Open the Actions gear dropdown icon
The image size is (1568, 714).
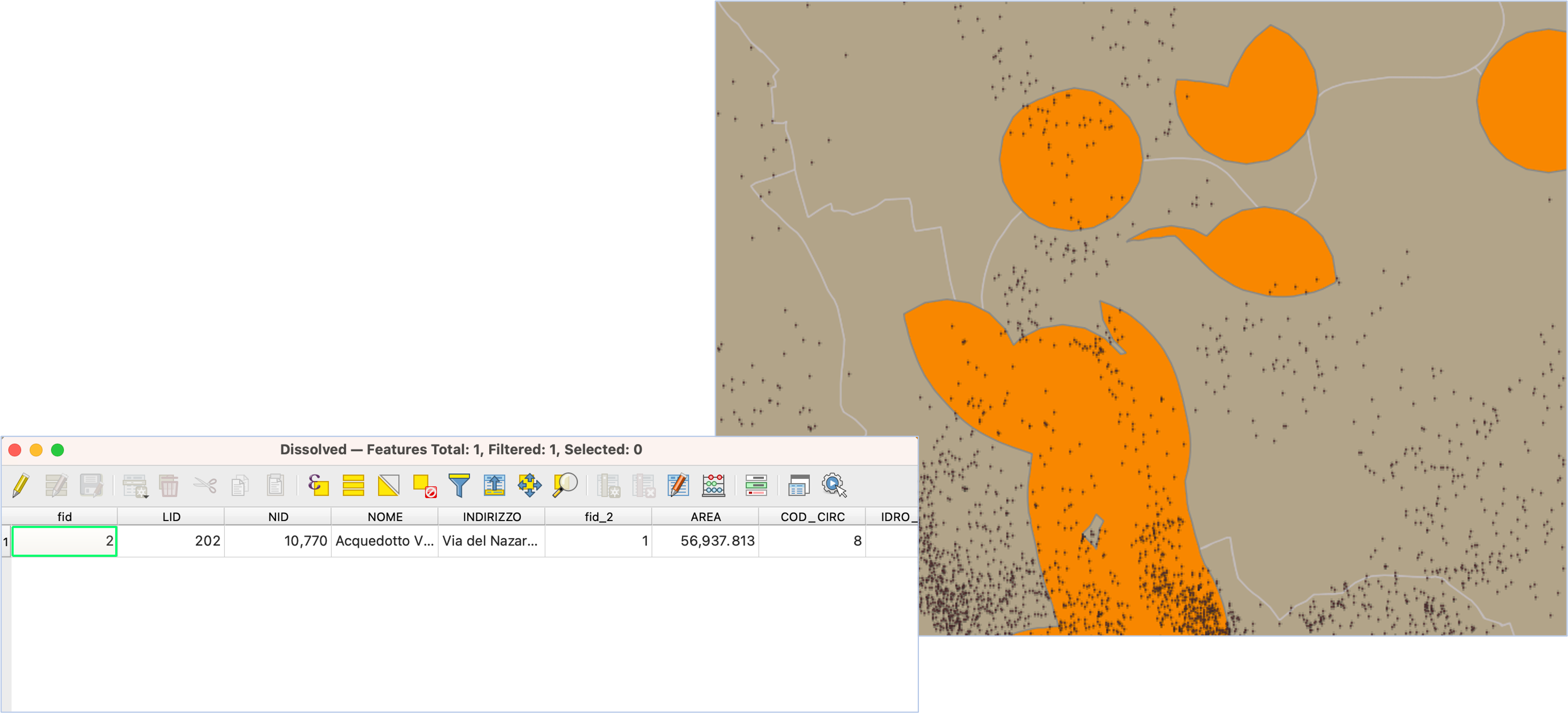point(834,485)
